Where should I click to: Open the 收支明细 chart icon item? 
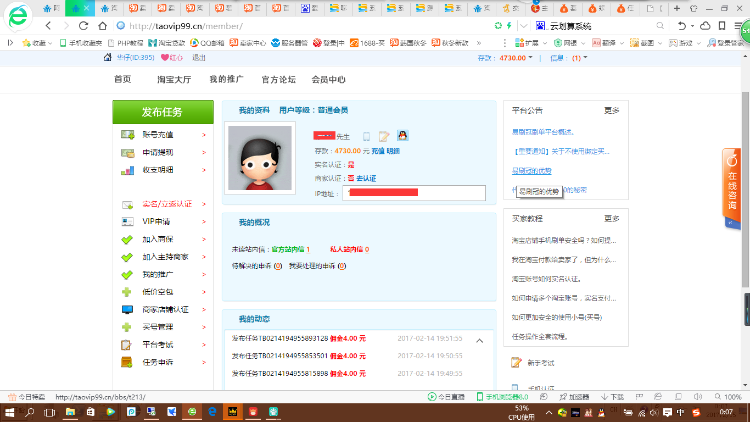[x=127, y=170]
